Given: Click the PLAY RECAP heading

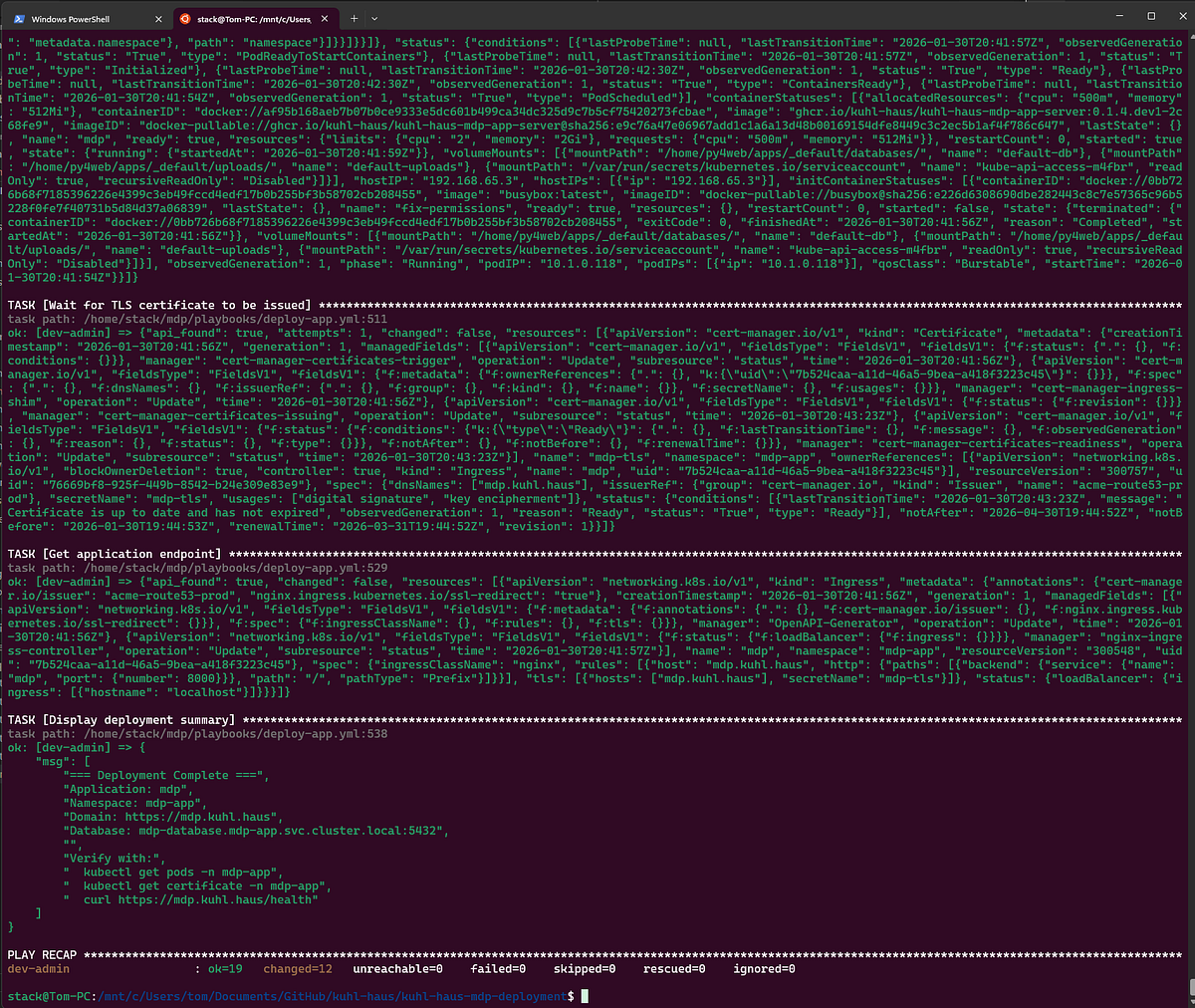Looking at the screenshot, I should pos(42,954).
